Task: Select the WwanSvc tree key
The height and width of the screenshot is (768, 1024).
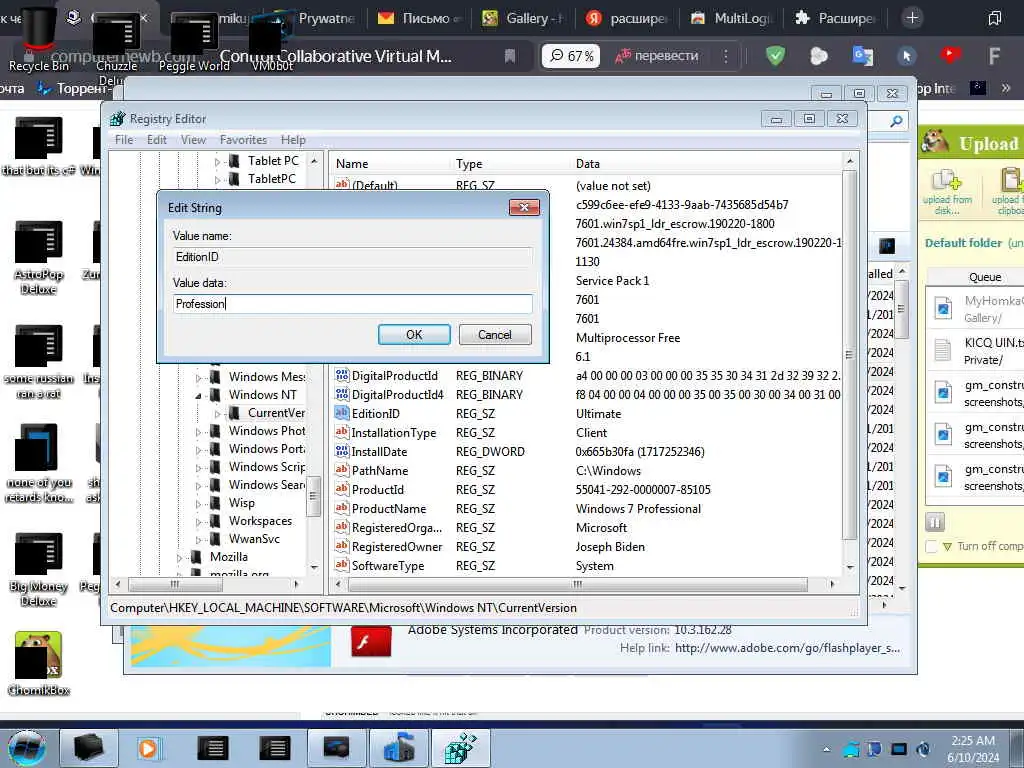Action: coord(254,539)
